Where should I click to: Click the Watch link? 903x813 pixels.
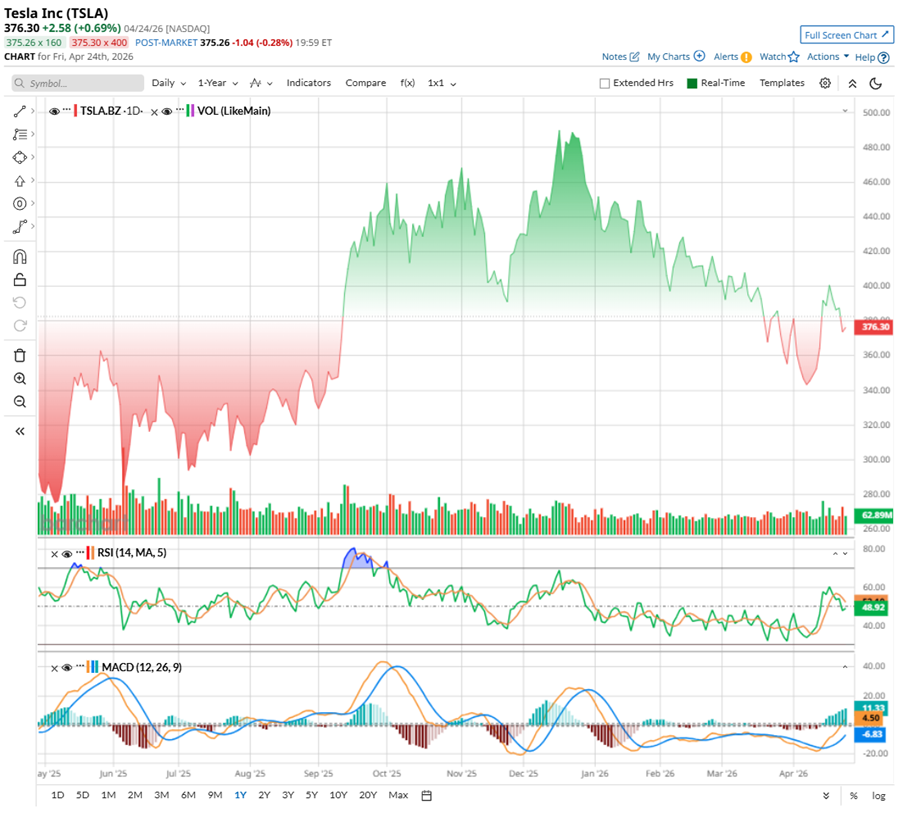click(772, 56)
